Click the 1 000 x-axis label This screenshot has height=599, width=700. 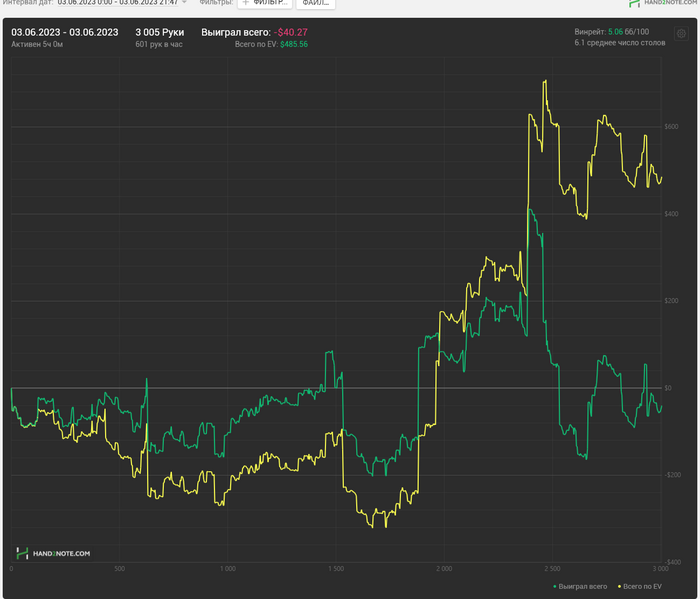point(228,569)
